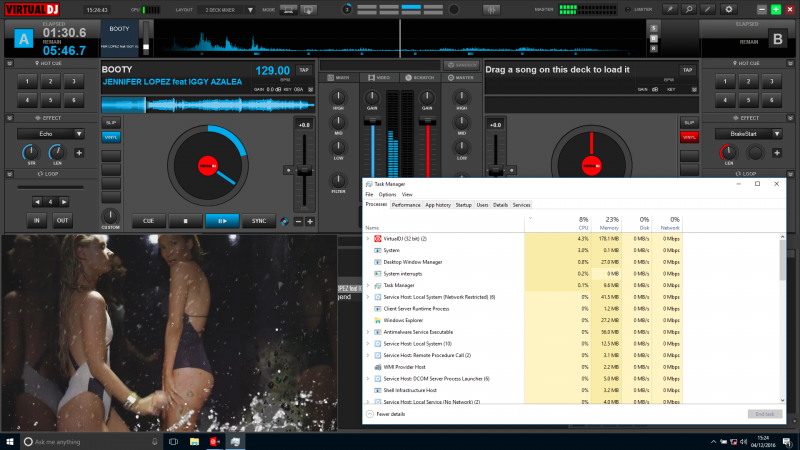800x450 pixels.
Task: Select the SCRATCH mixer tab
Action: pyautogui.click(x=420, y=78)
